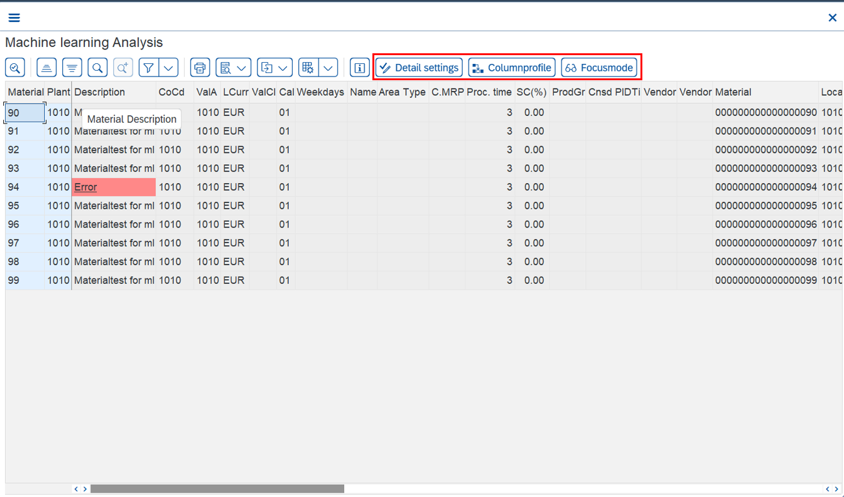
Task: Open the hamburger menu at top left
Action: point(14,17)
